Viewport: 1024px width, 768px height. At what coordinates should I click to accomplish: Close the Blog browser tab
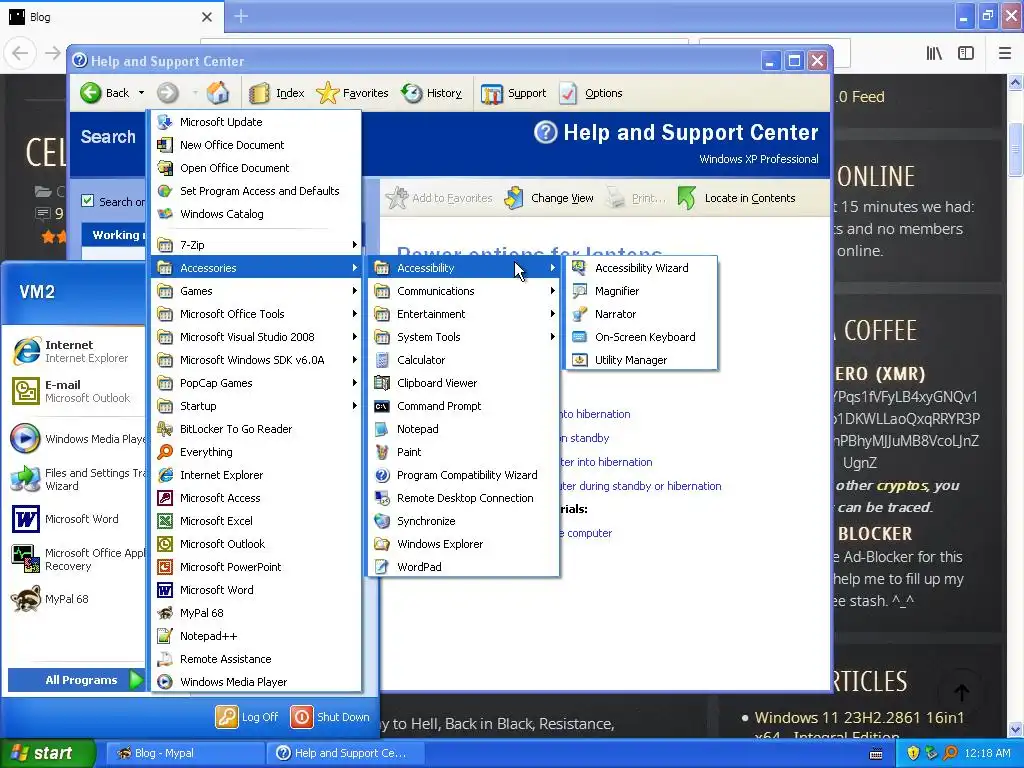(206, 17)
